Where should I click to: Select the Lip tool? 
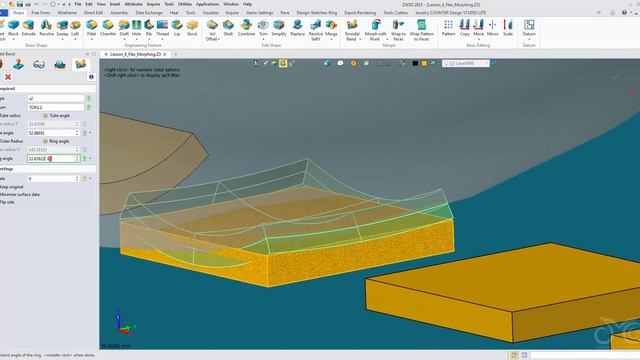coord(177,28)
